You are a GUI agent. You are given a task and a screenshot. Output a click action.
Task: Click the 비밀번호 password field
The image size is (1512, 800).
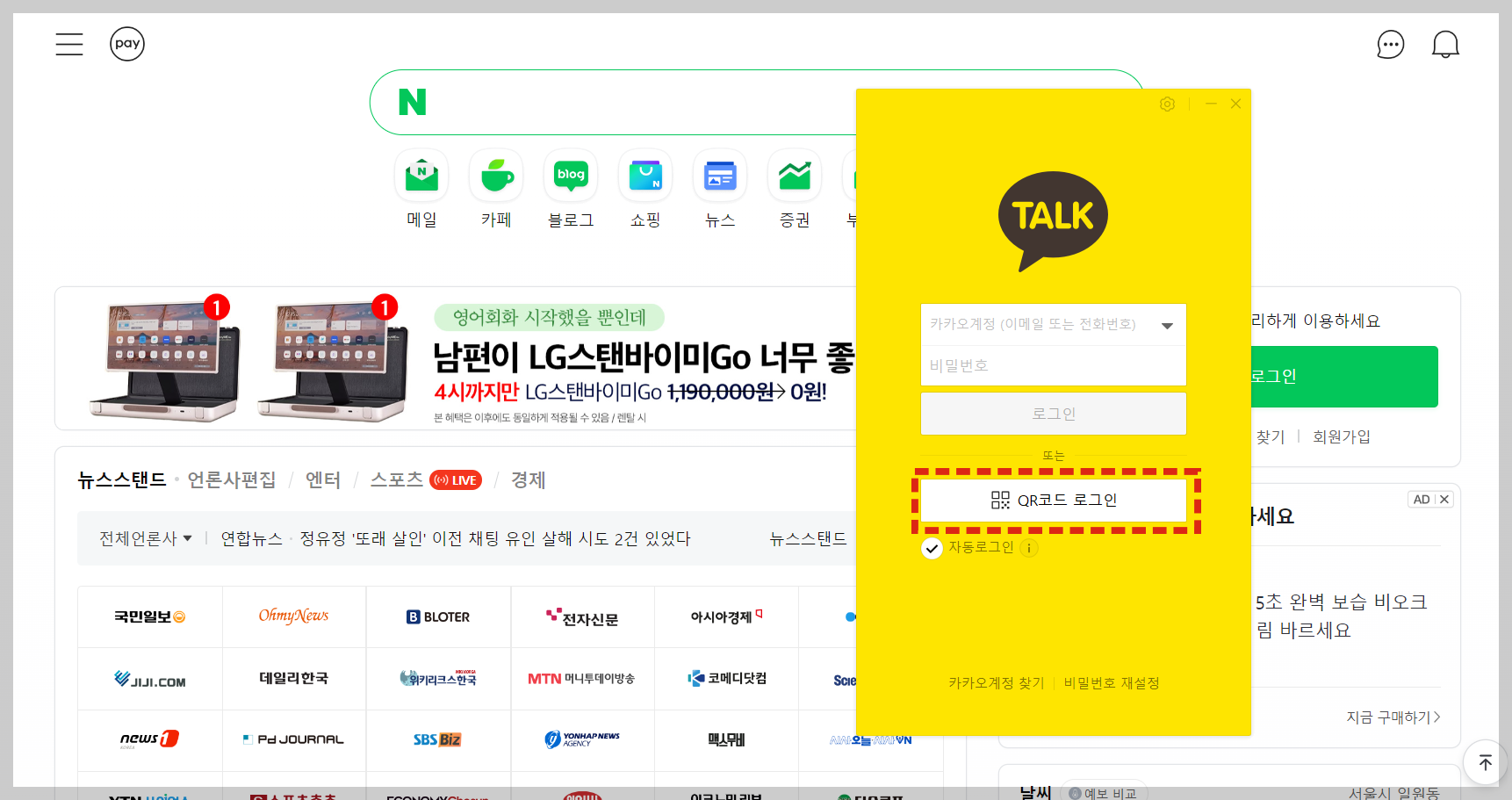1053,365
